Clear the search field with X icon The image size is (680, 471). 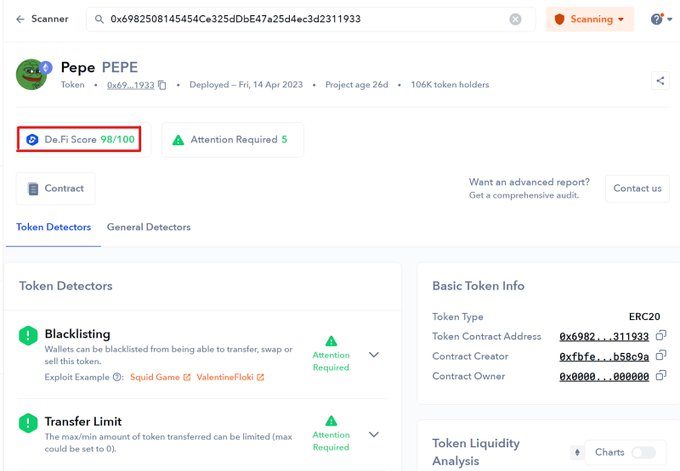[x=515, y=19]
